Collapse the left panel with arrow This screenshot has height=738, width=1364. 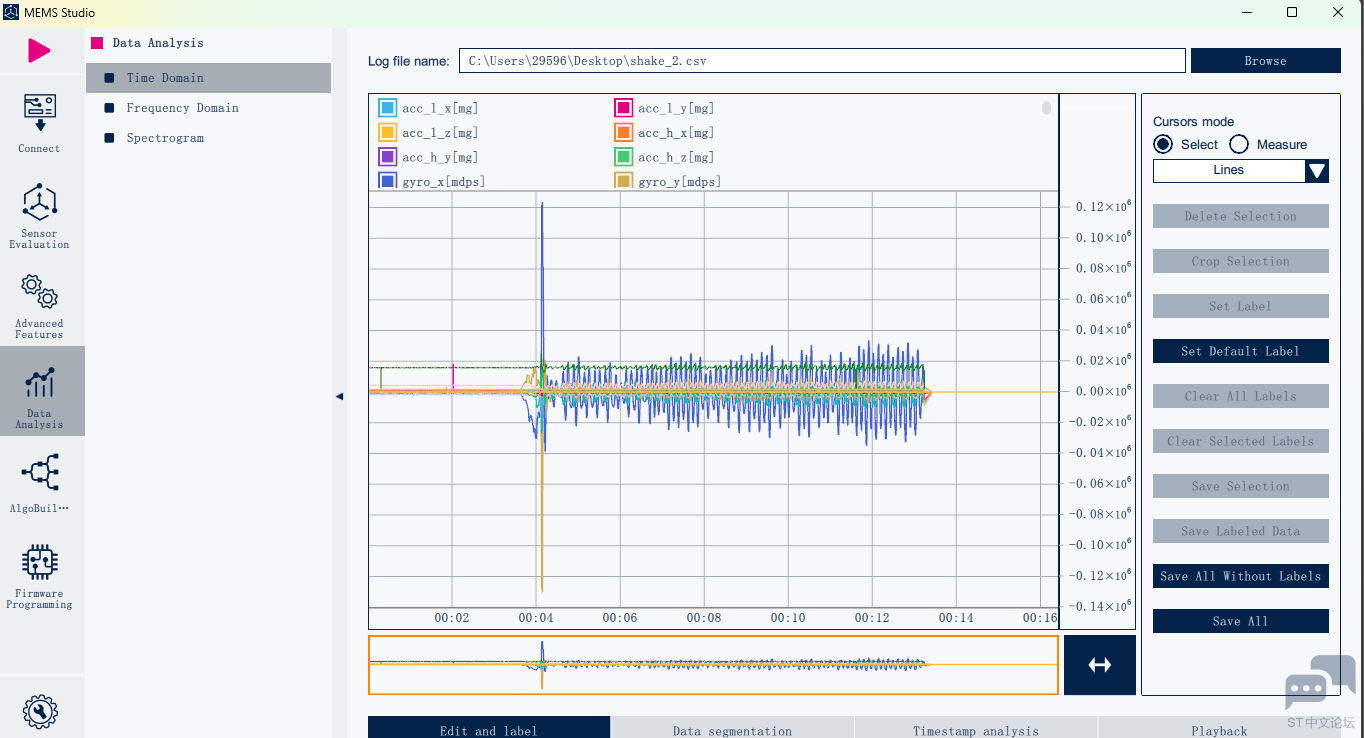(x=339, y=397)
